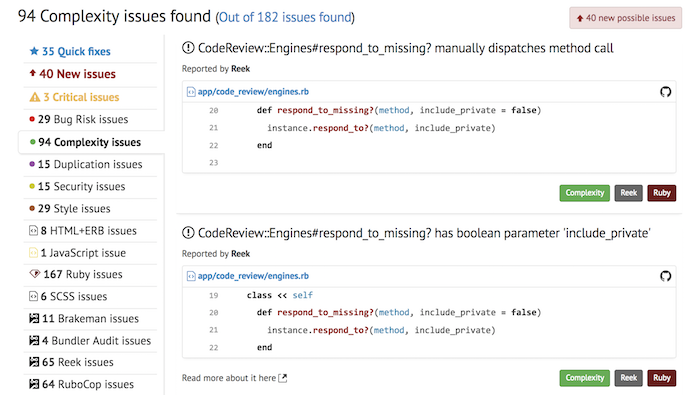Click line number 19 in second snippet

[213, 295]
